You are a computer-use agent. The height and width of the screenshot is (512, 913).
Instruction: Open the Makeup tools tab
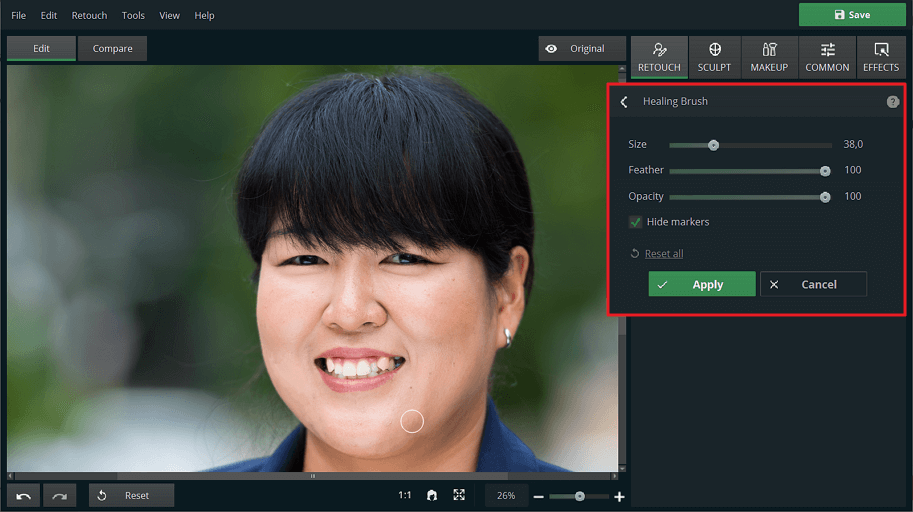tap(769, 57)
